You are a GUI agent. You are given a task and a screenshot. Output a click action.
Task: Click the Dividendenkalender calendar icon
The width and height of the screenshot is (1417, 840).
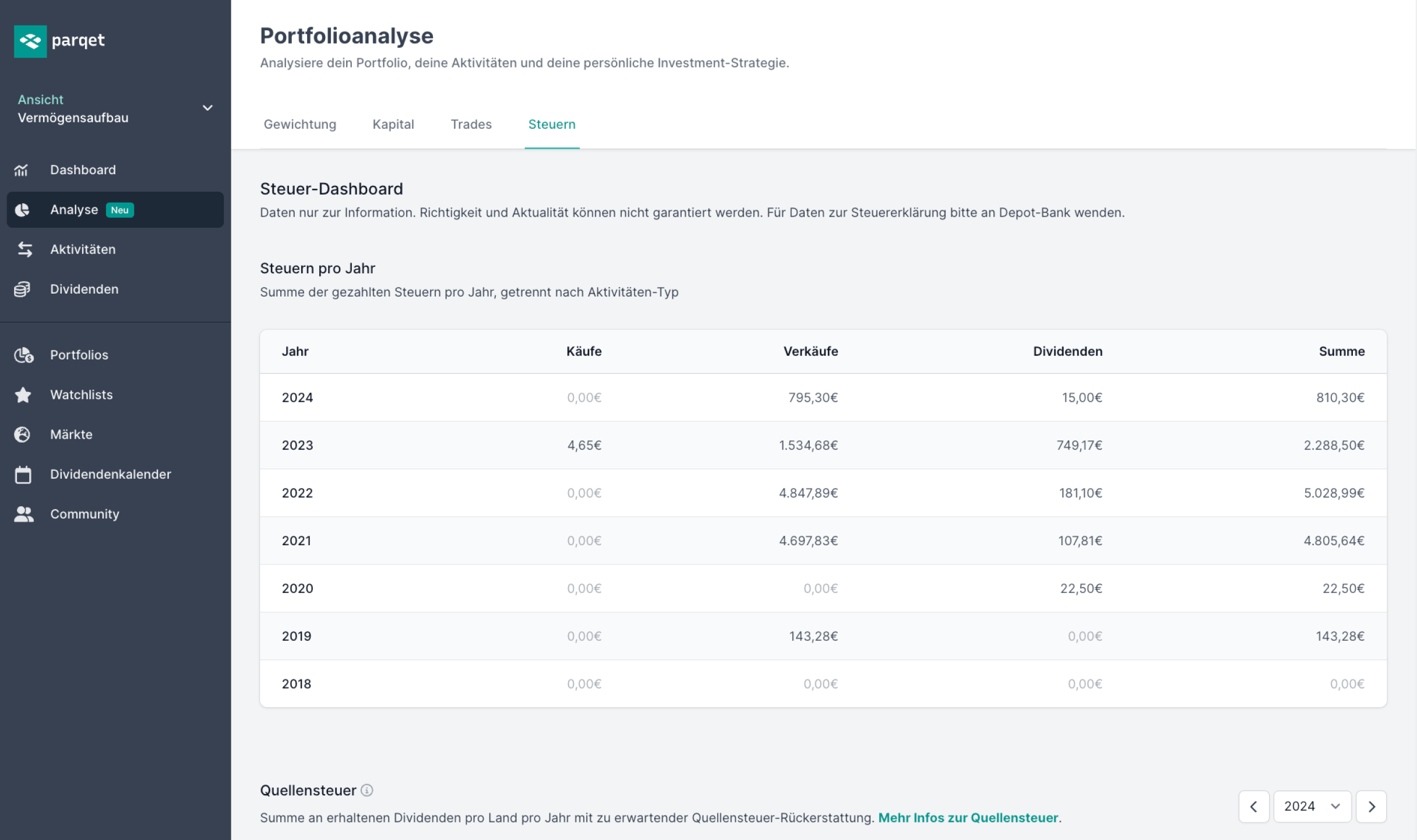23,475
